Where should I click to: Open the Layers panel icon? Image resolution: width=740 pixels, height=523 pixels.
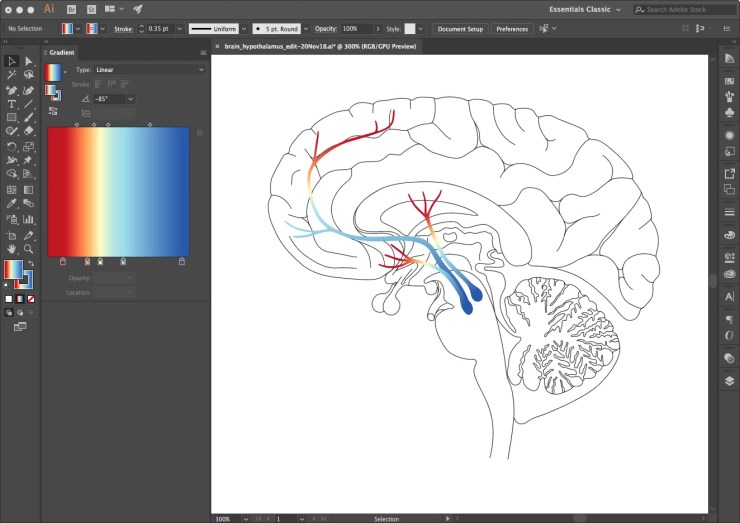[x=729, y=380]
